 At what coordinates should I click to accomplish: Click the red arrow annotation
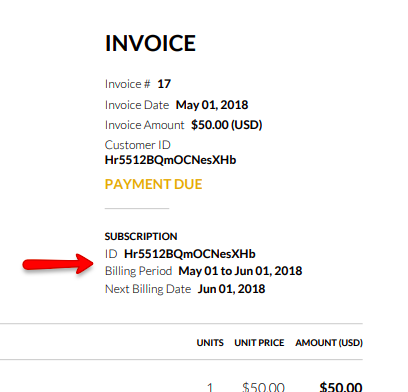coord(58,264)
